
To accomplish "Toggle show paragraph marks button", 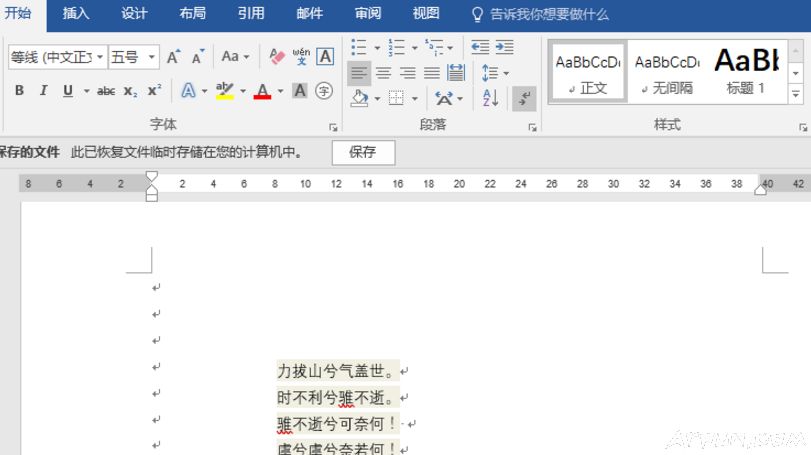I will 524,98.
